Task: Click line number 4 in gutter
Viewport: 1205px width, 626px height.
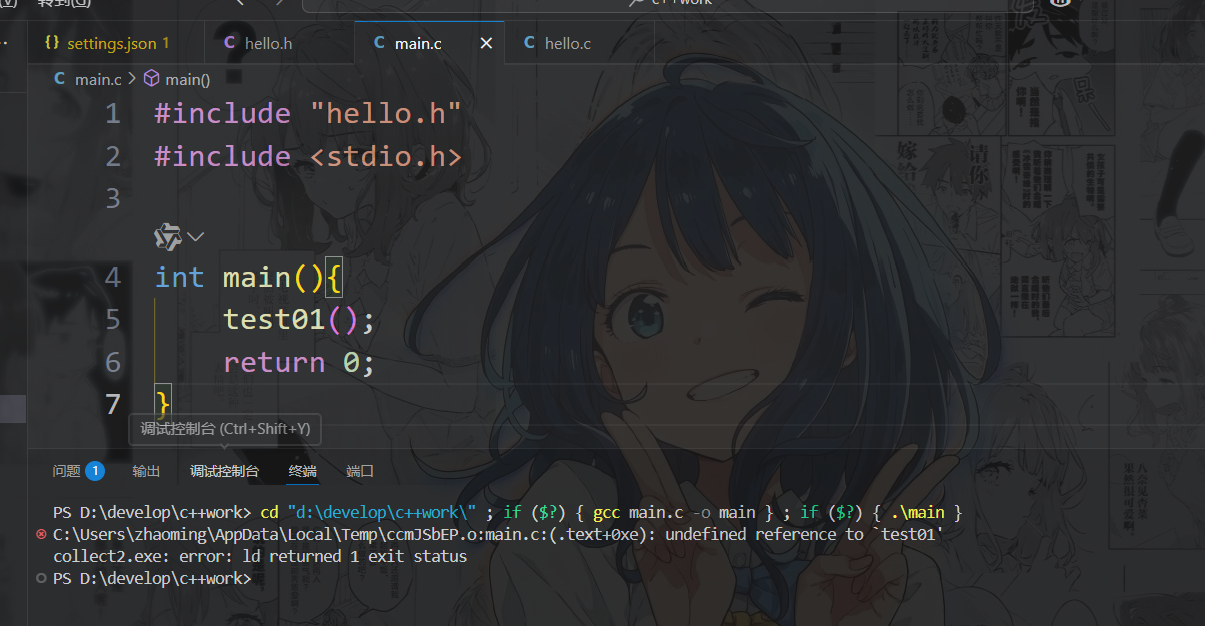Action: 112,277
